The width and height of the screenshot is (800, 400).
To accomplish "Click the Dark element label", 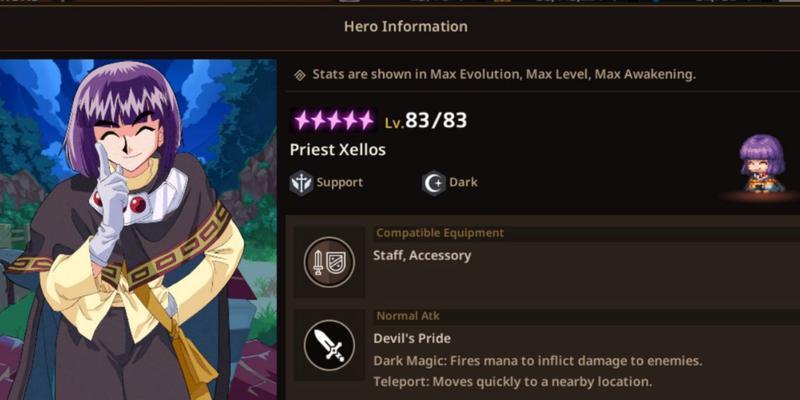I will coord(463,182).
